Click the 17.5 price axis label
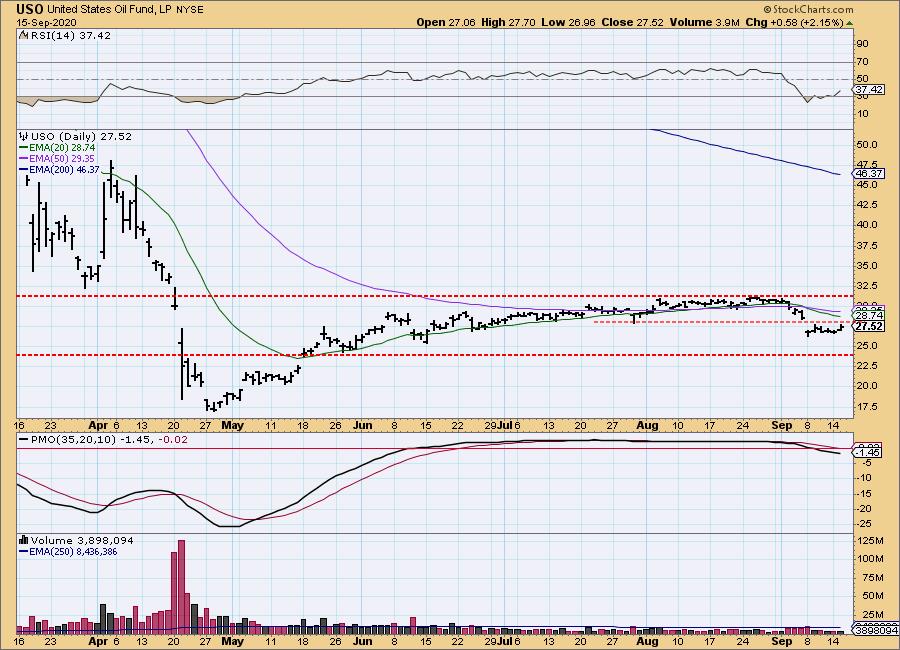 click(867, 407)
